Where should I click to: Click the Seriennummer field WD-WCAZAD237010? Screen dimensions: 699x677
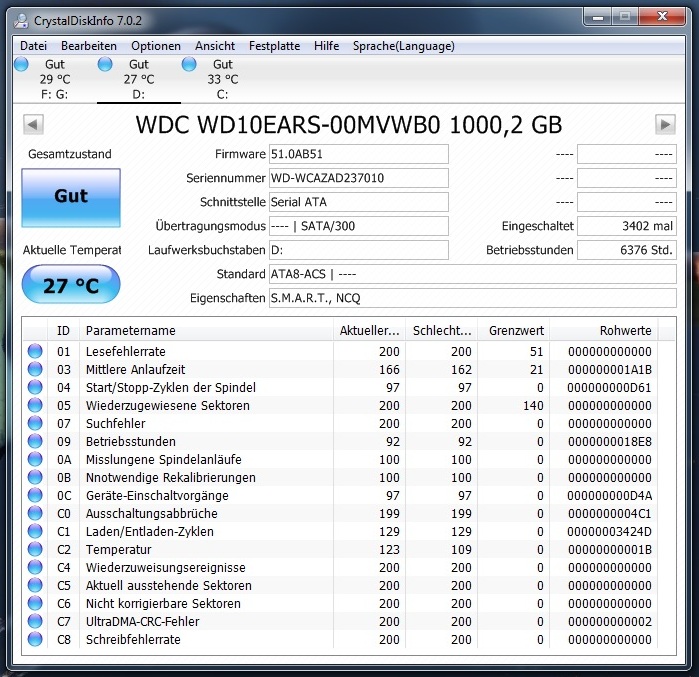[x=359, y=178]
